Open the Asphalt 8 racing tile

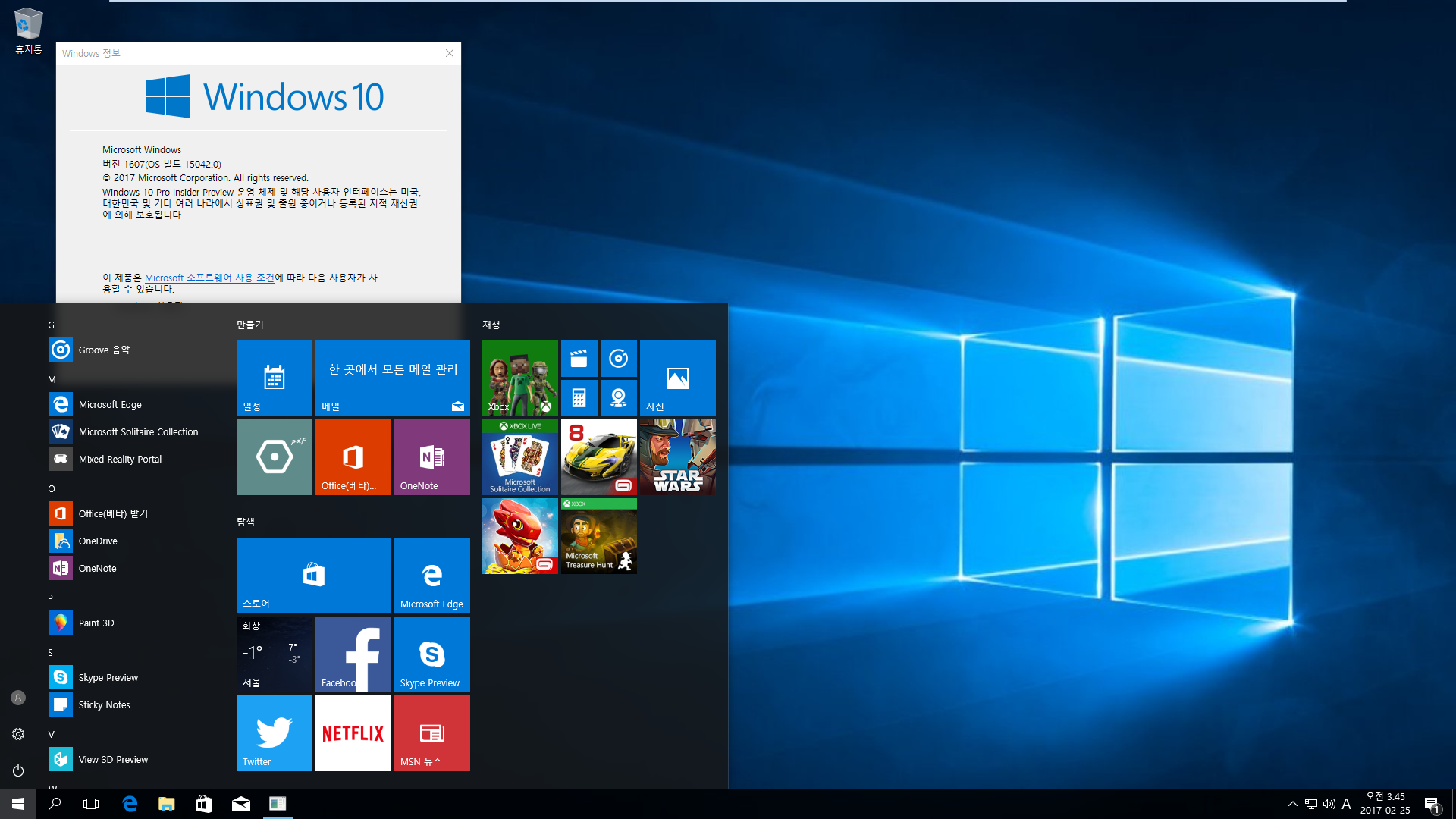599,457
